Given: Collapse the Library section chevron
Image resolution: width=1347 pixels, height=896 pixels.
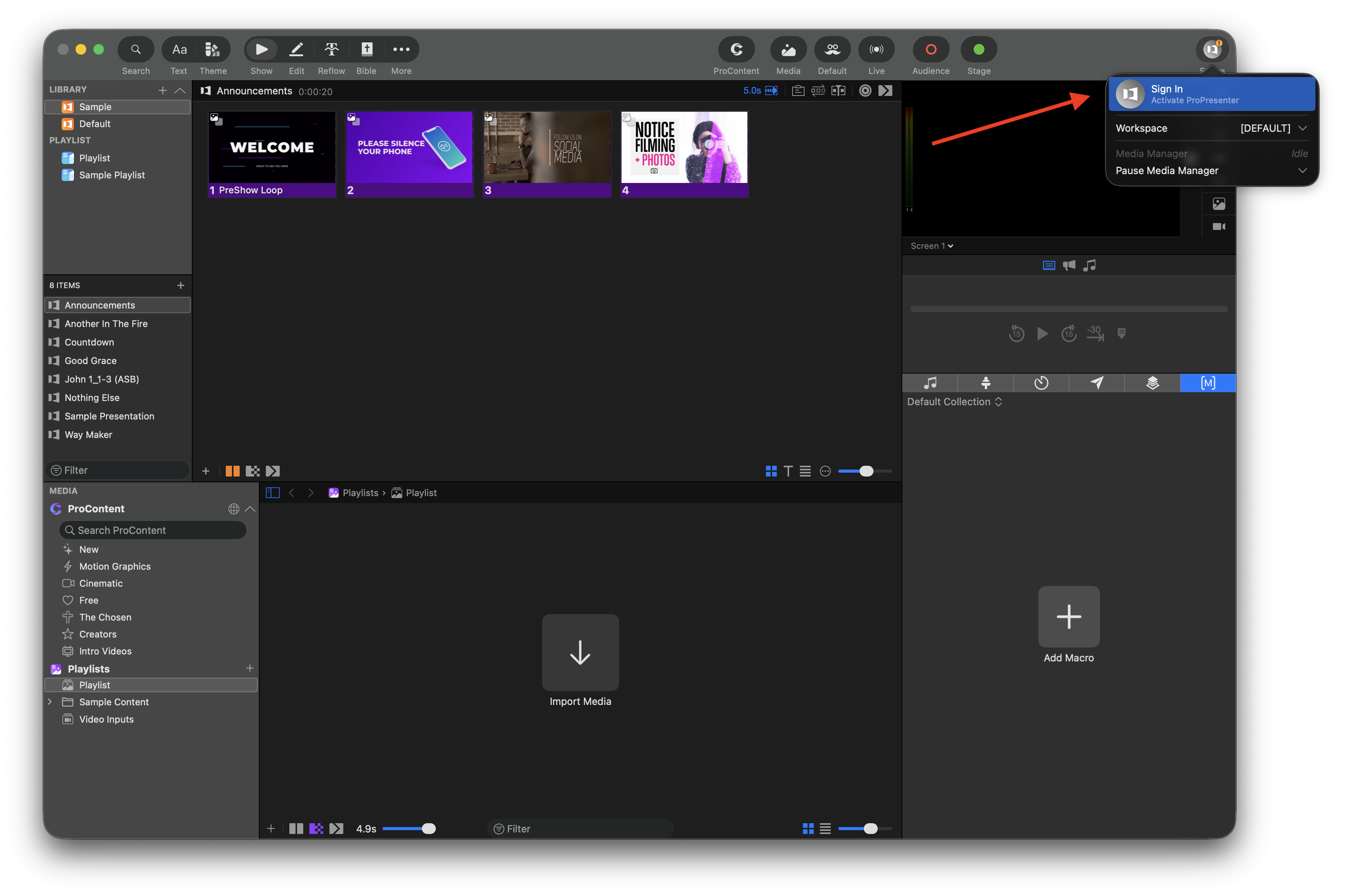Looking at the screenshot, I should (x=180, y=90).
